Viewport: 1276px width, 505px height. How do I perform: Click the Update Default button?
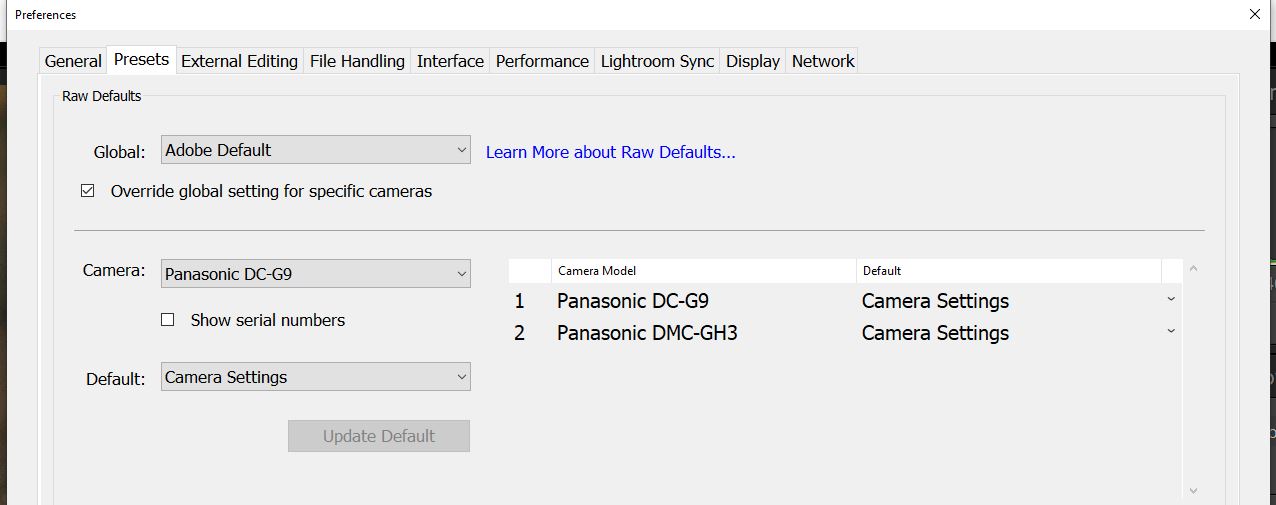379,436
